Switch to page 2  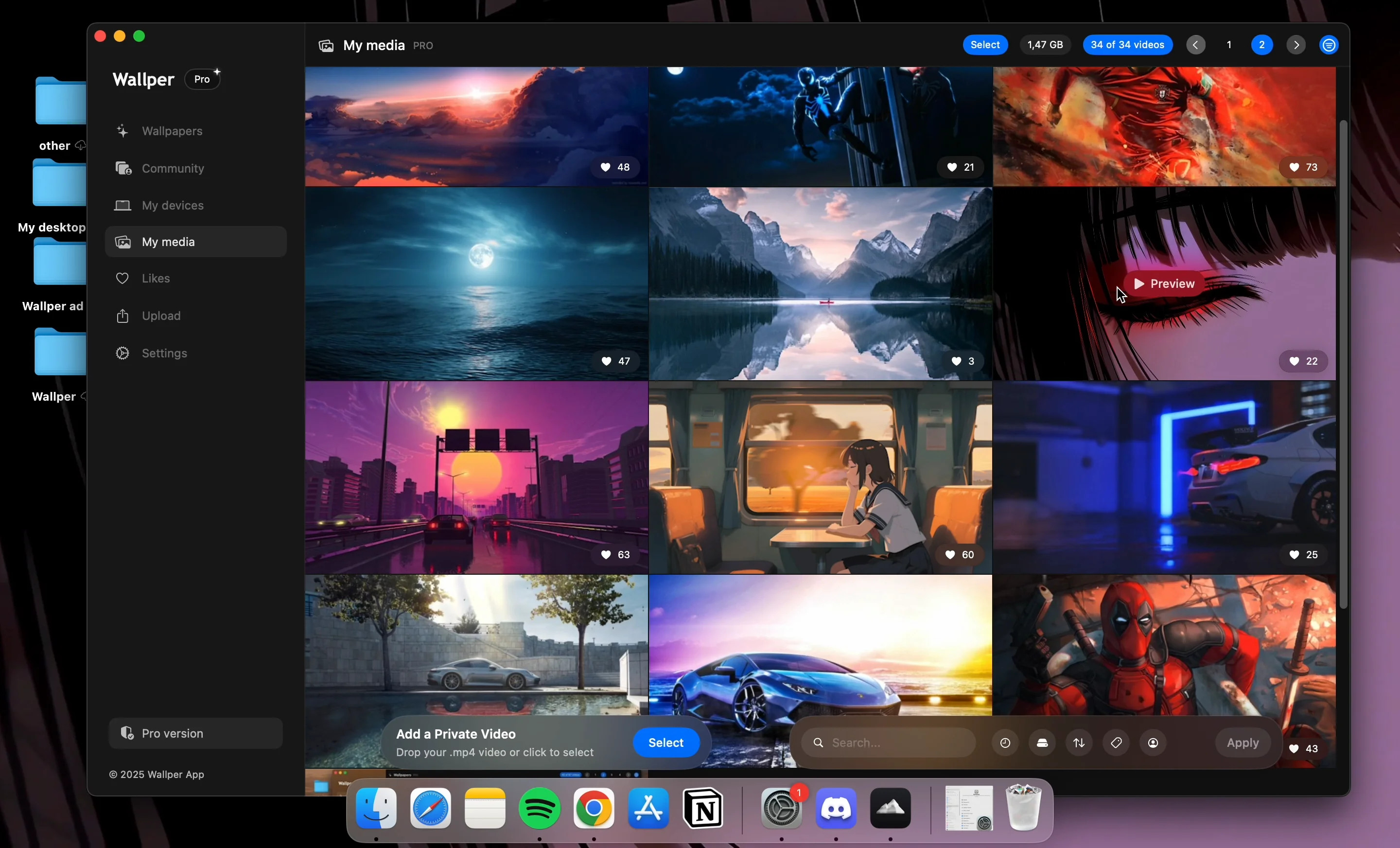1262,45
